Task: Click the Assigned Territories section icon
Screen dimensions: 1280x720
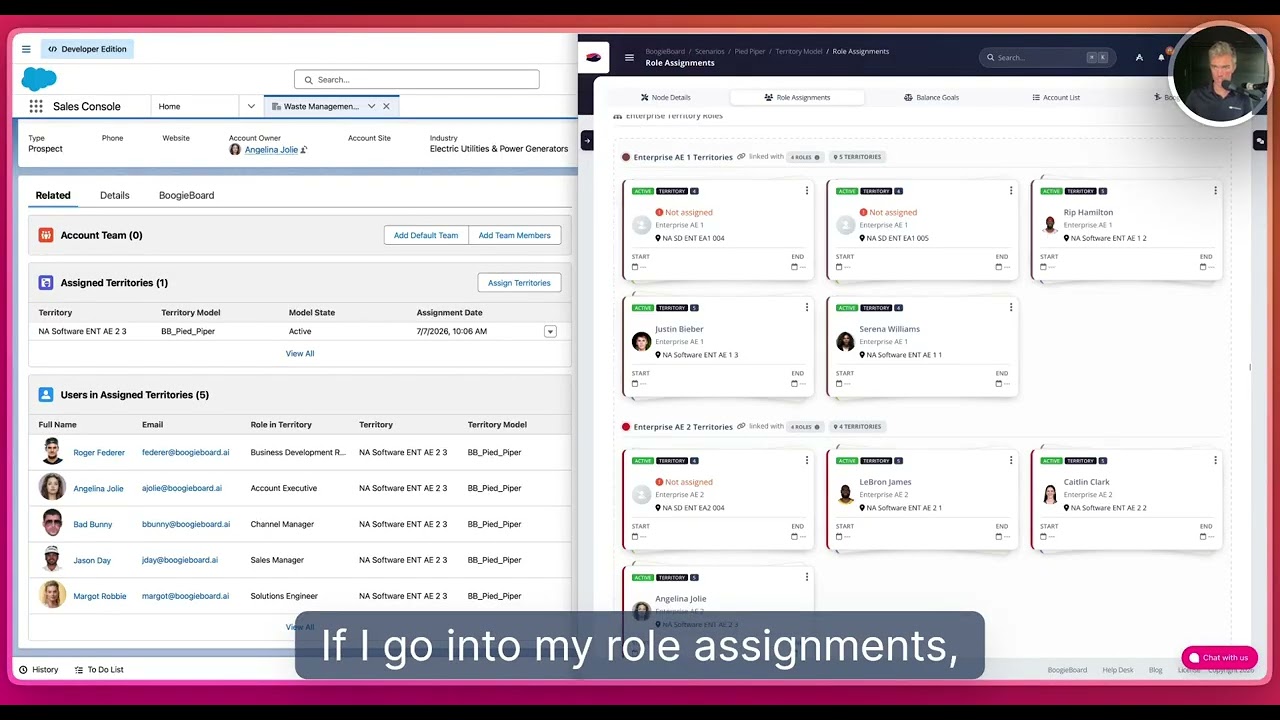Action: click(46, 283)
